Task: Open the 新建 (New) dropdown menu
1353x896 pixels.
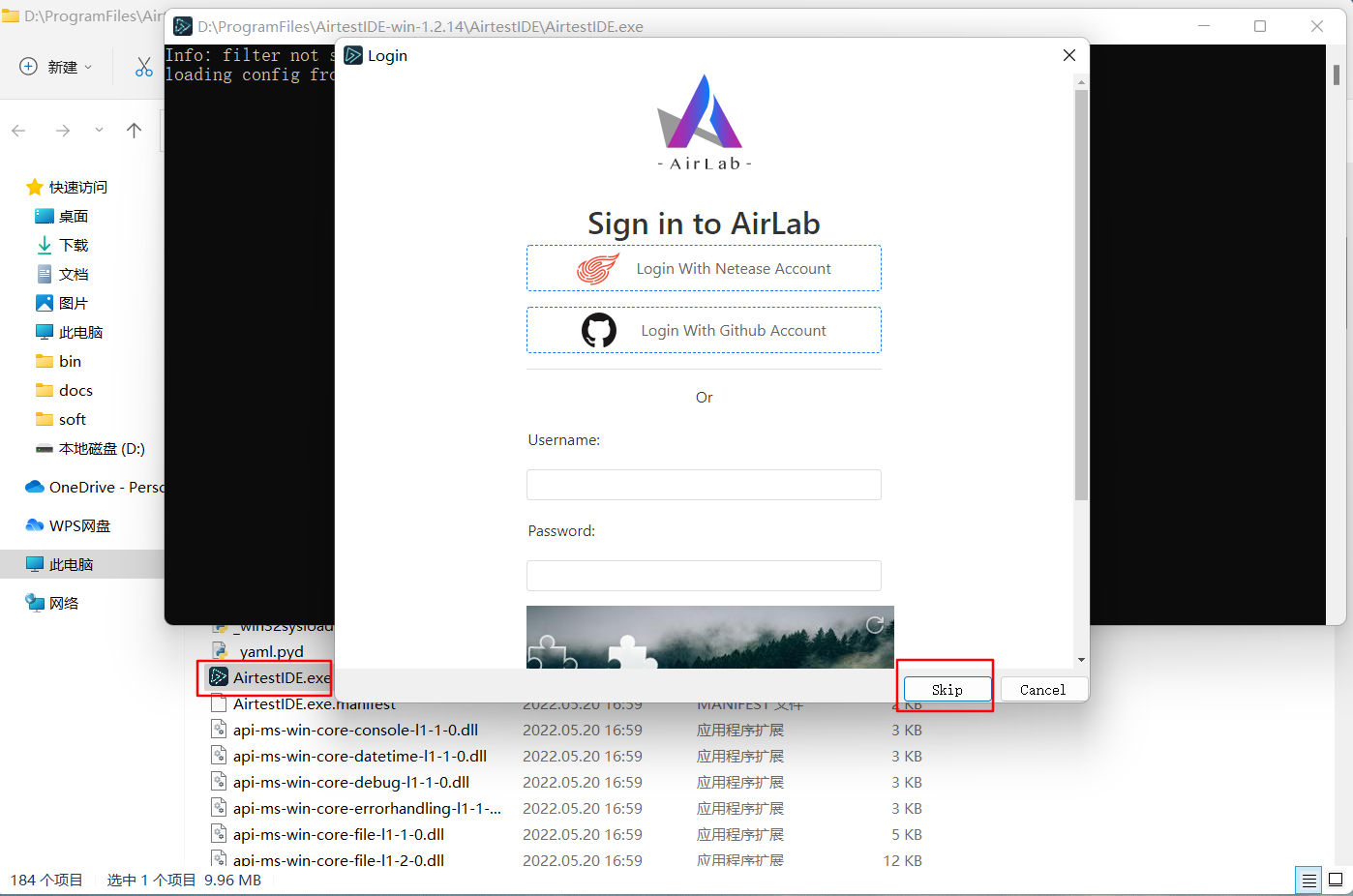Action: [56, 67]
